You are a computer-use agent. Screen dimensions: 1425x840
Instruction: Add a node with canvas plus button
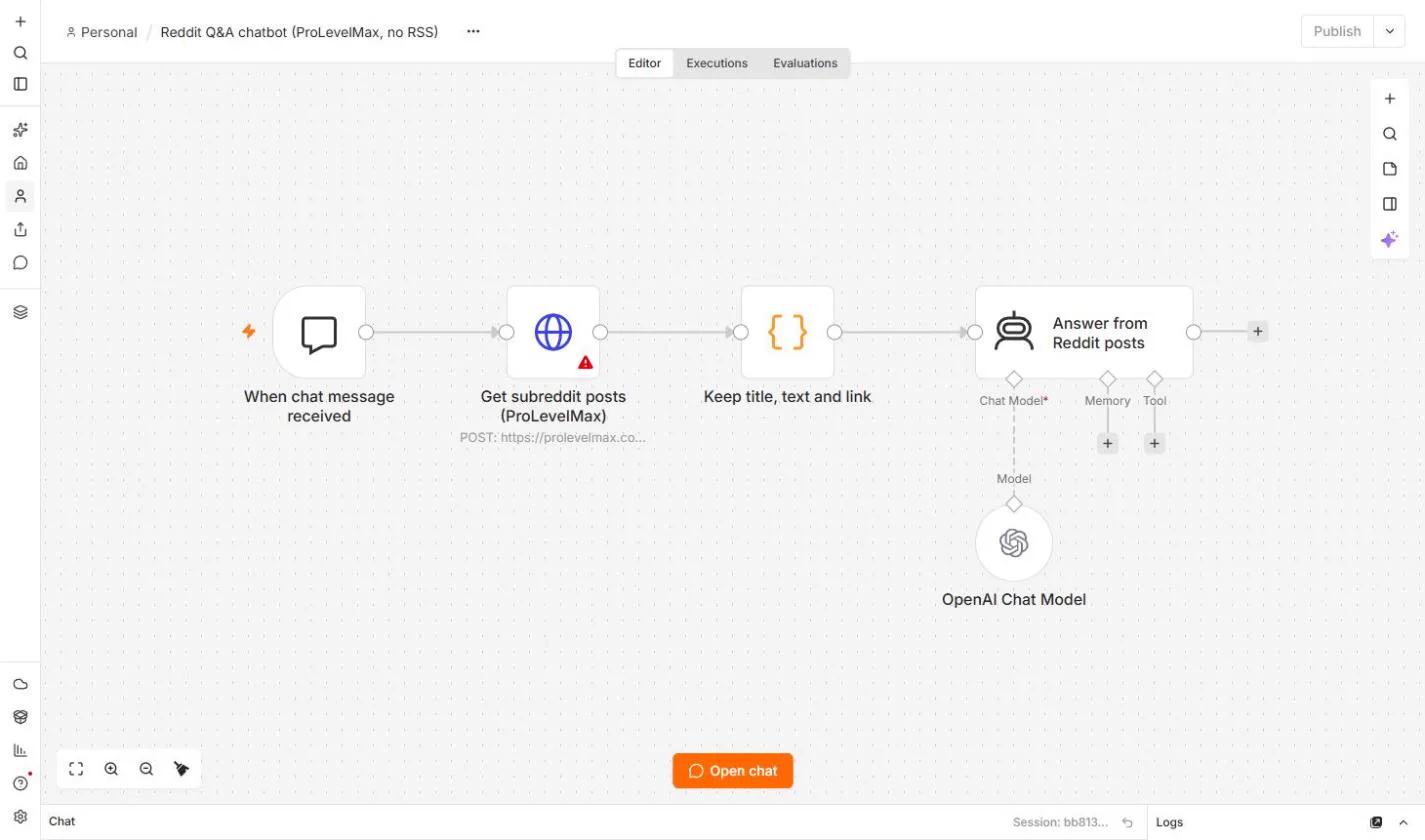(x=1389, y=99)
